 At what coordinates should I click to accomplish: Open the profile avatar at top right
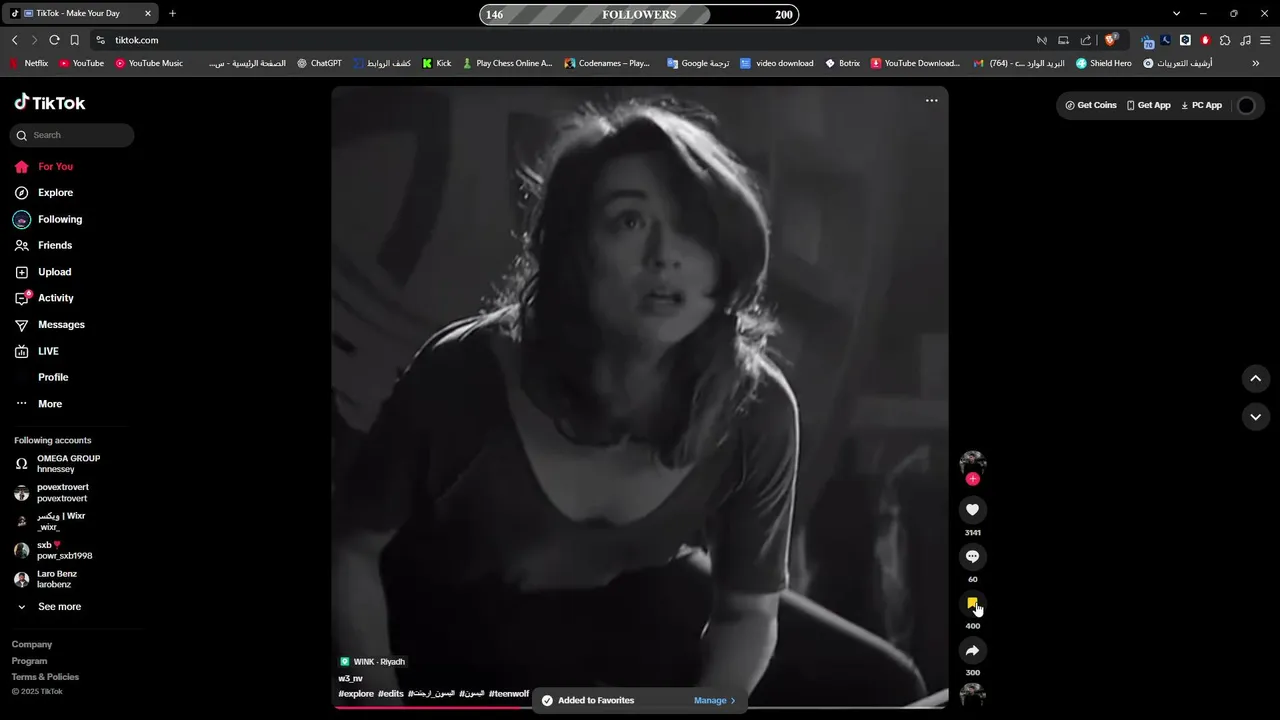1246,105
